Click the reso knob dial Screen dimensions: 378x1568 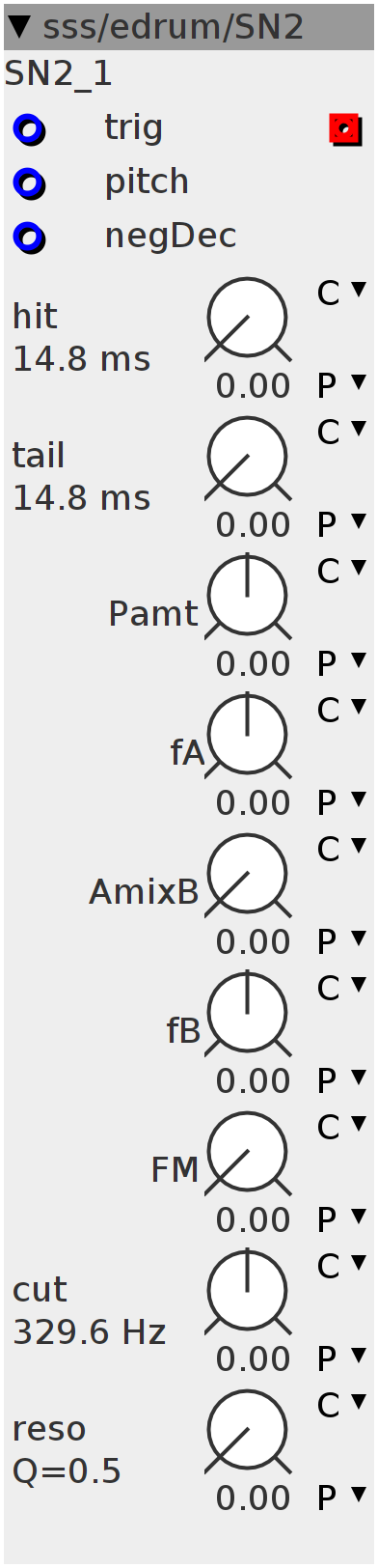tap(248, 1432)
